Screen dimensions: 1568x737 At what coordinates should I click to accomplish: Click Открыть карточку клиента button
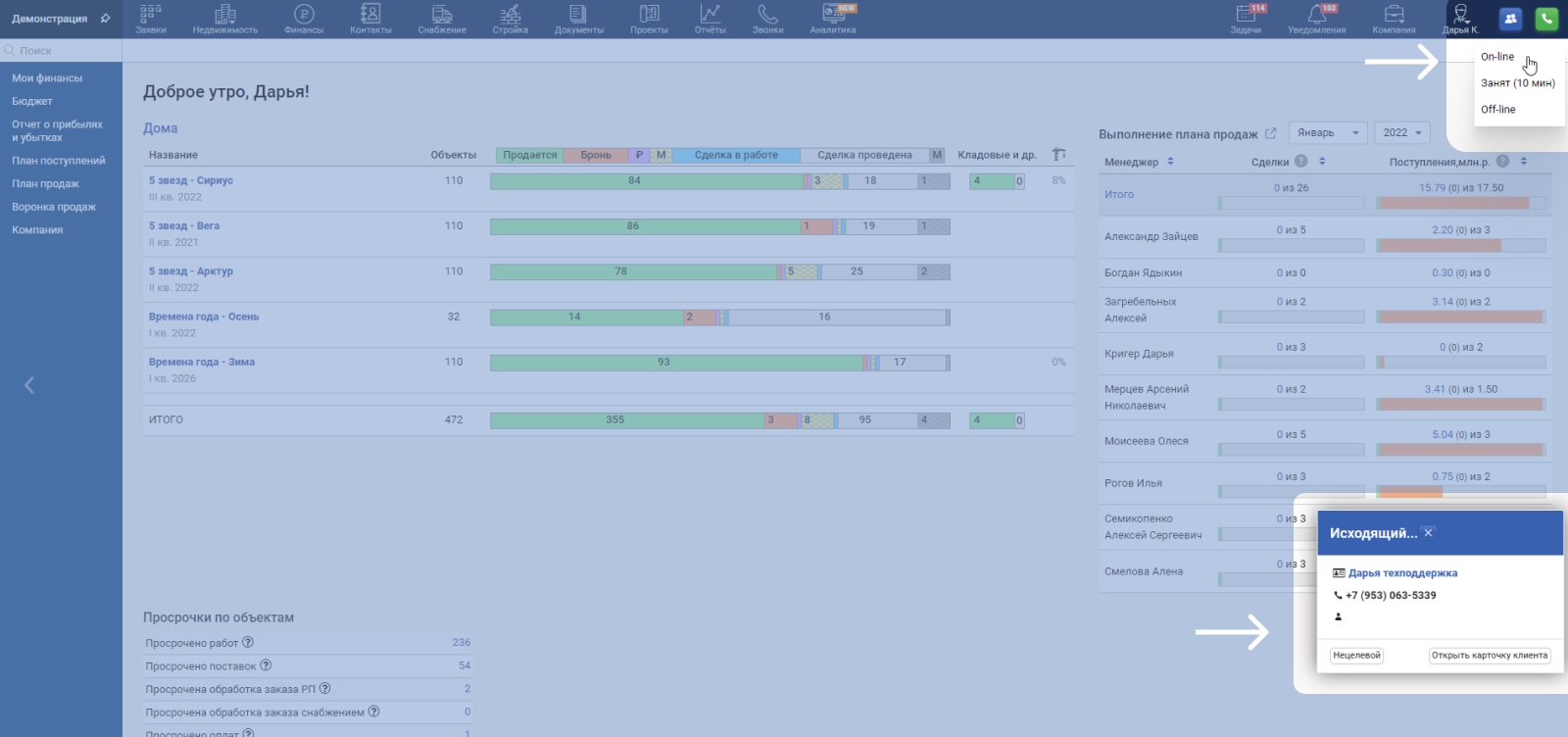tap(1489, 656)
